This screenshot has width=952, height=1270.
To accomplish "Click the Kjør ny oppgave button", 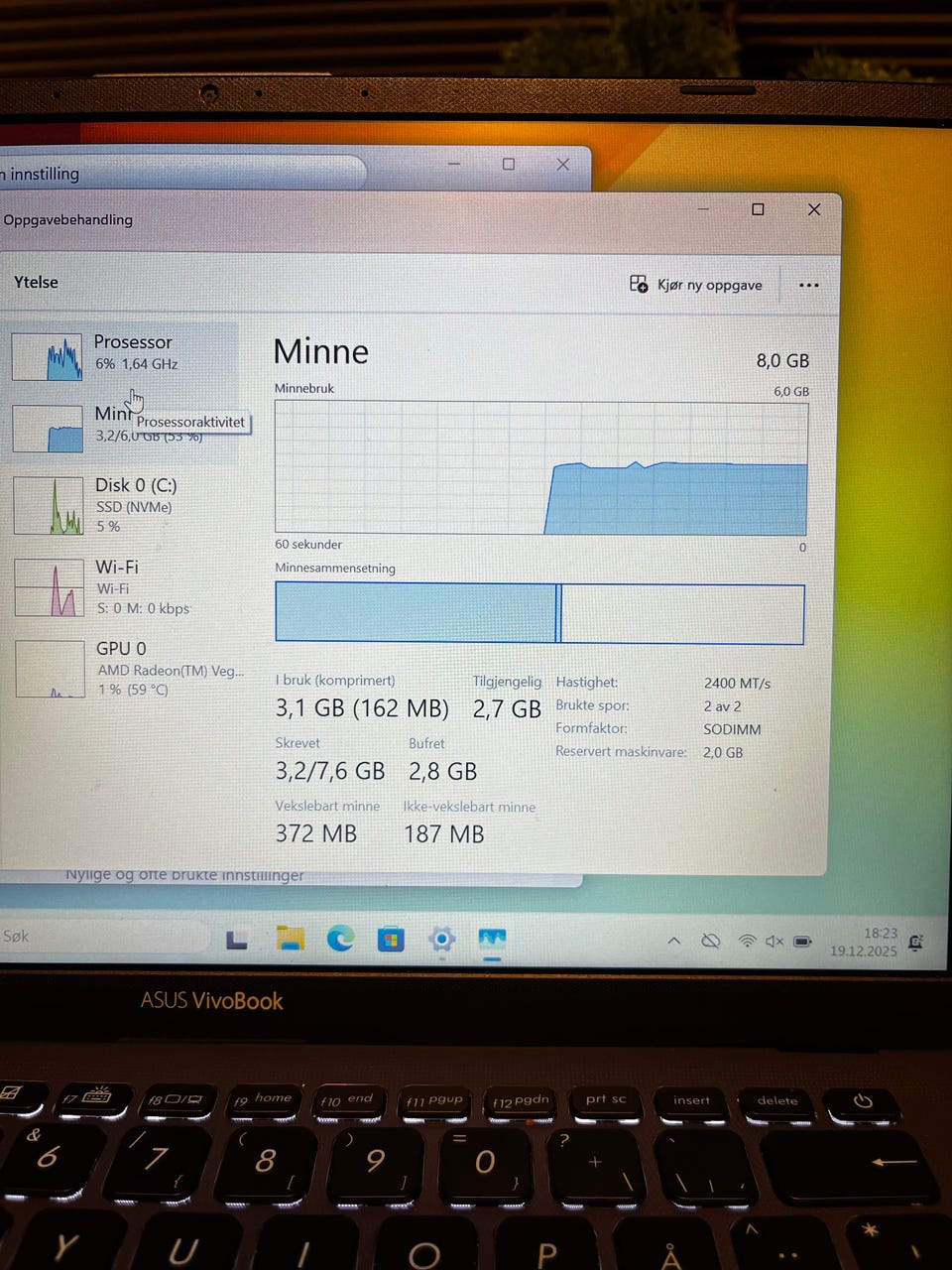I will [x=696, y=285].
